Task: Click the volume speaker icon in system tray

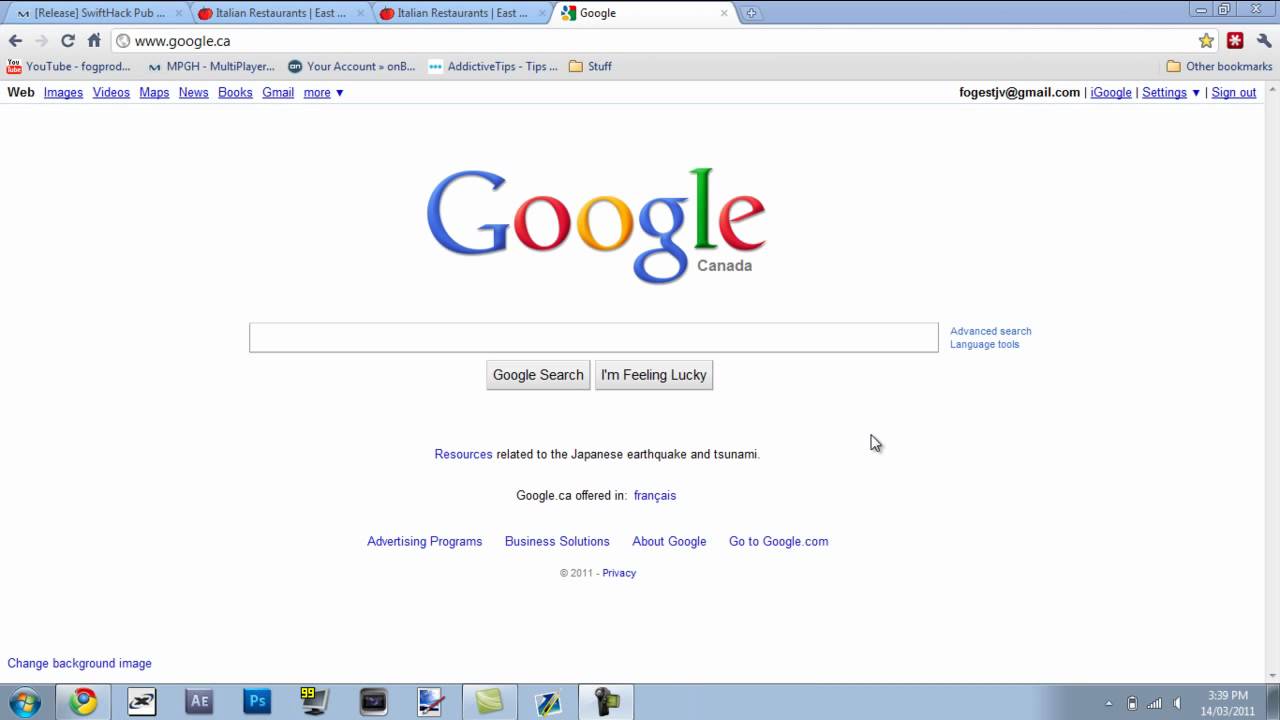Action: click(1177, 703)
